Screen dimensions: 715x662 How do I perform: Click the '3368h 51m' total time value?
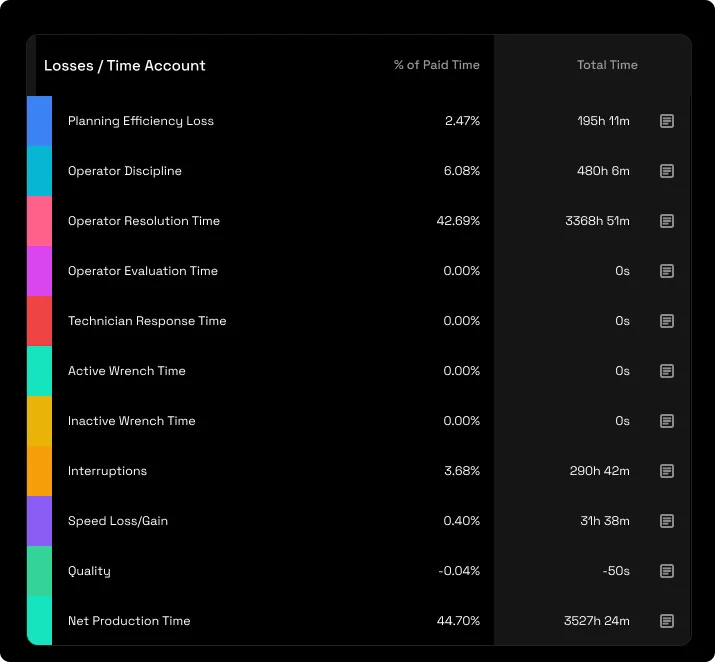pyautogui.click(x=597, y=221)
